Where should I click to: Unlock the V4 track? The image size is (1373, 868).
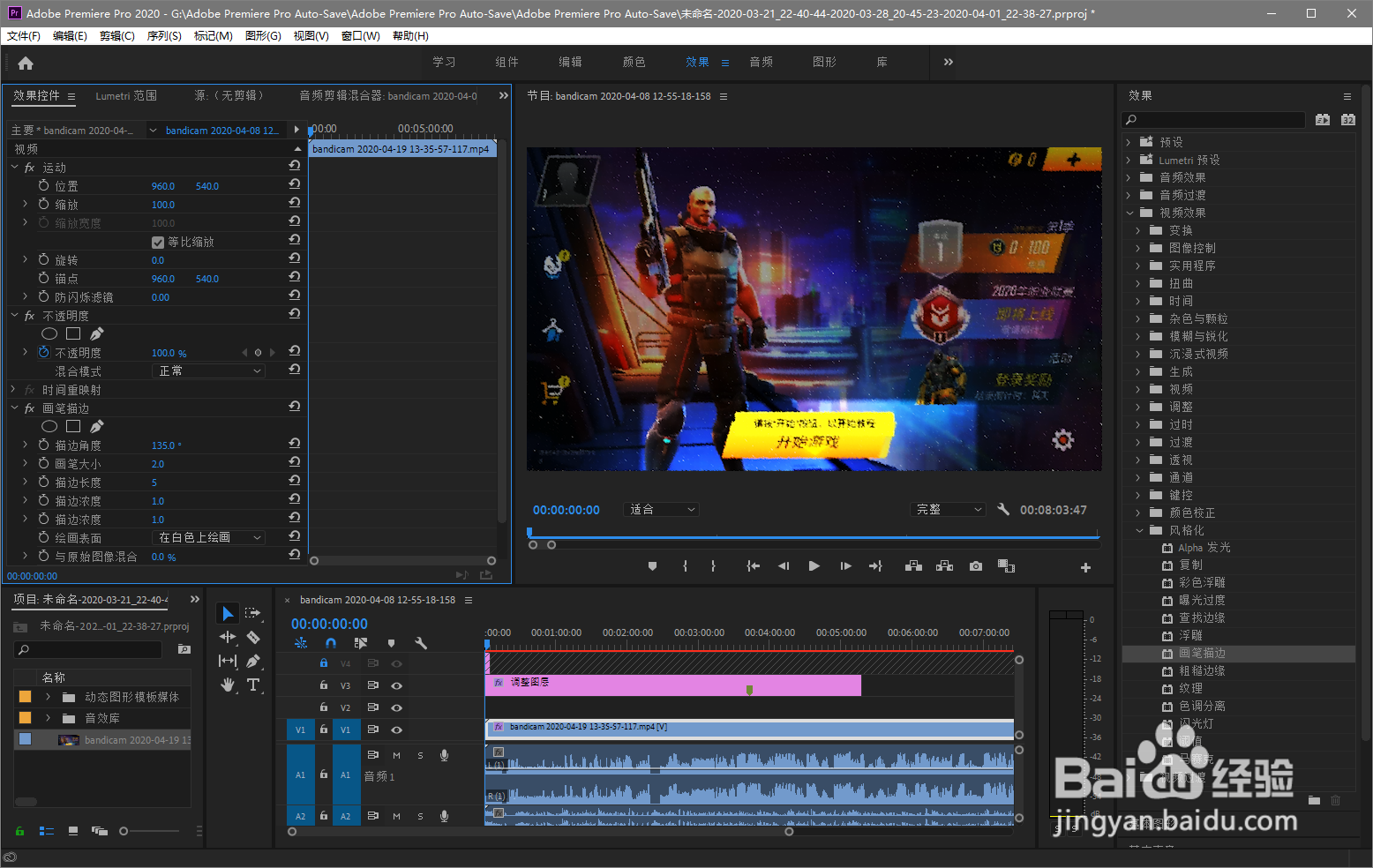[324, 663]
